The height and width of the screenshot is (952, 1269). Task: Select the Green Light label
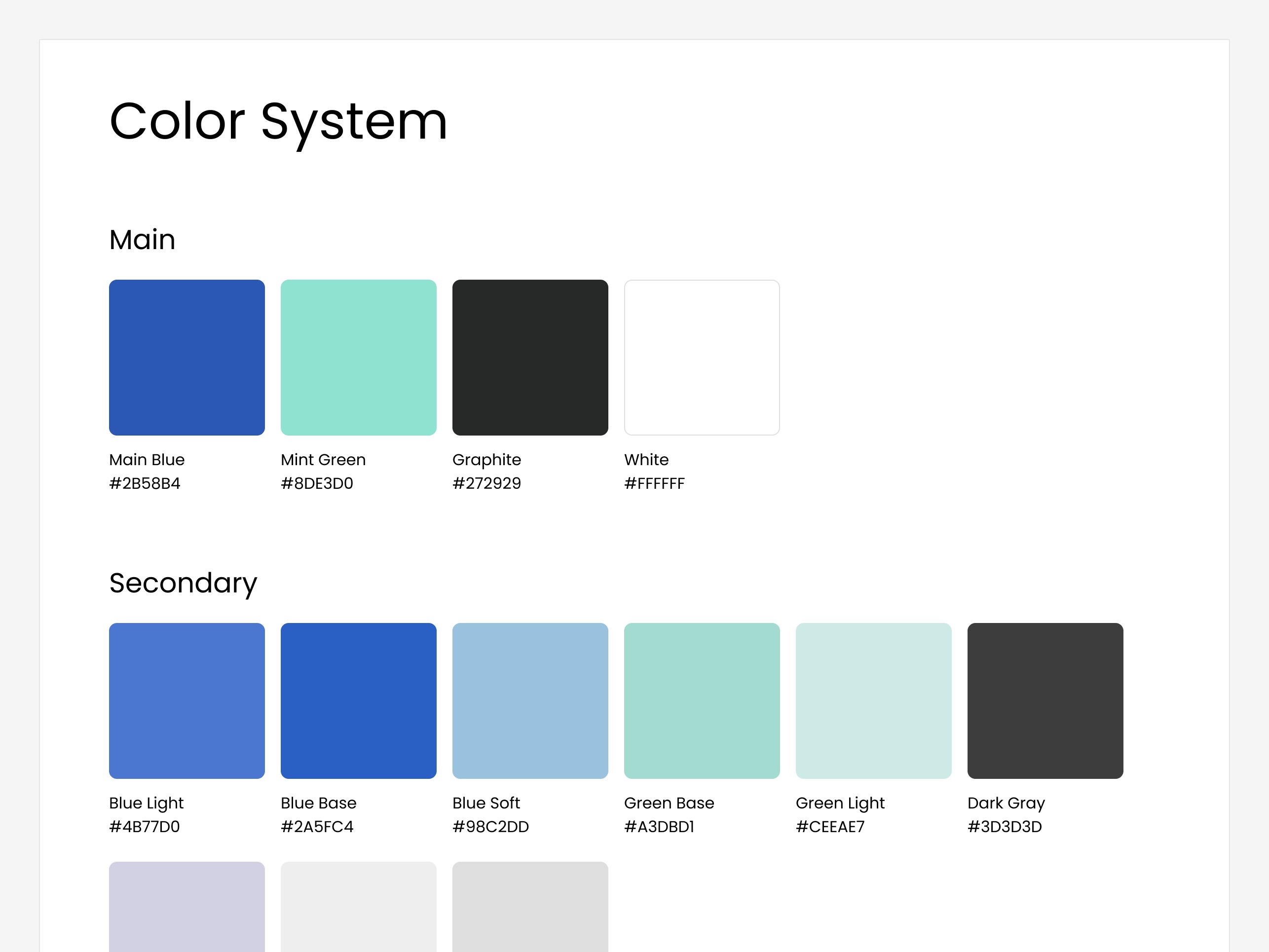(x=840, y=804)
